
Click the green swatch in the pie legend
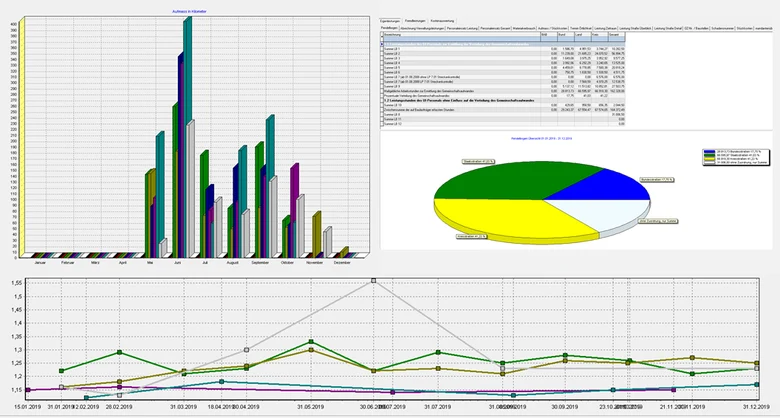click(x=709, y=155)
